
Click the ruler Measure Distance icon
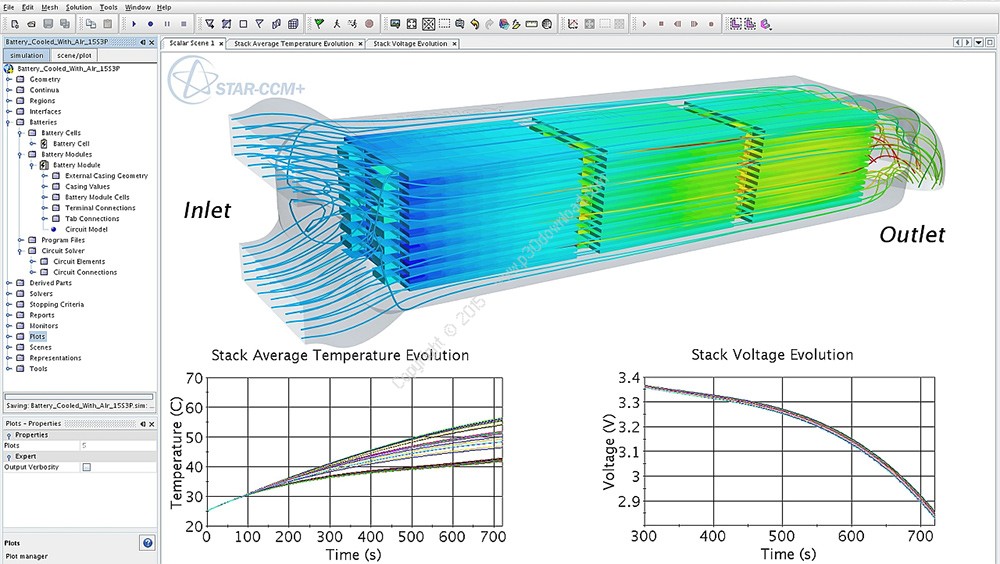tap(531, 24)
